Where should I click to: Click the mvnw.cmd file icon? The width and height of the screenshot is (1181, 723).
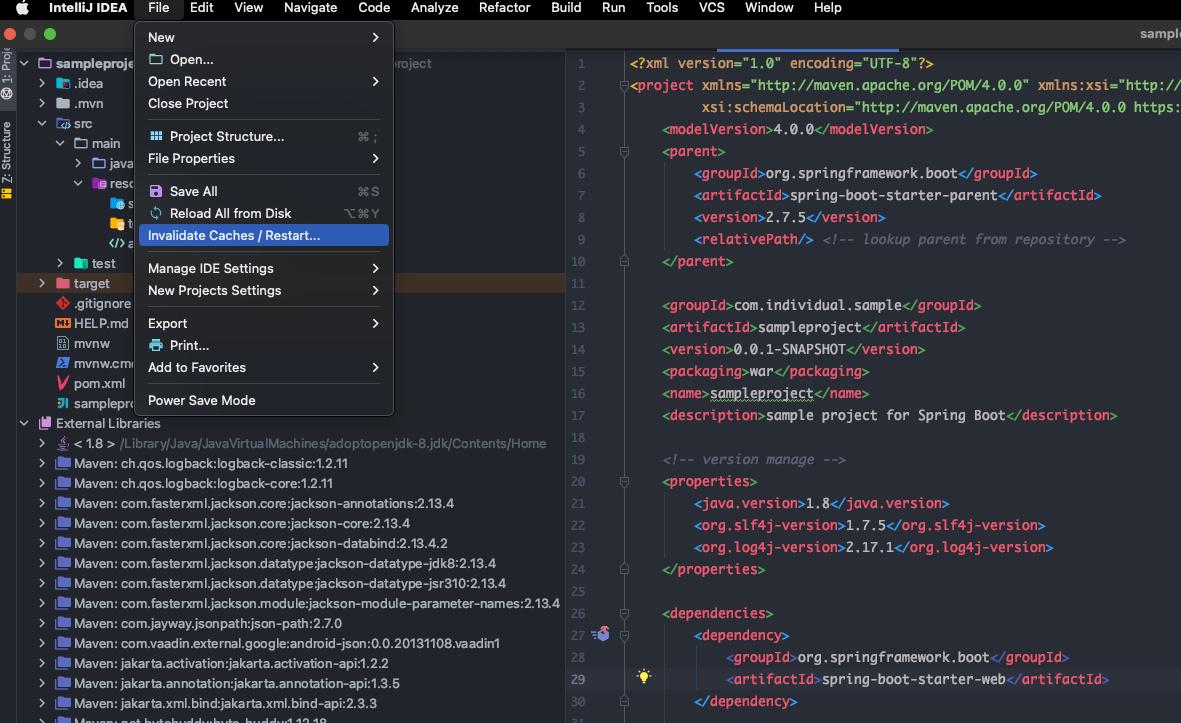(63, 363)
